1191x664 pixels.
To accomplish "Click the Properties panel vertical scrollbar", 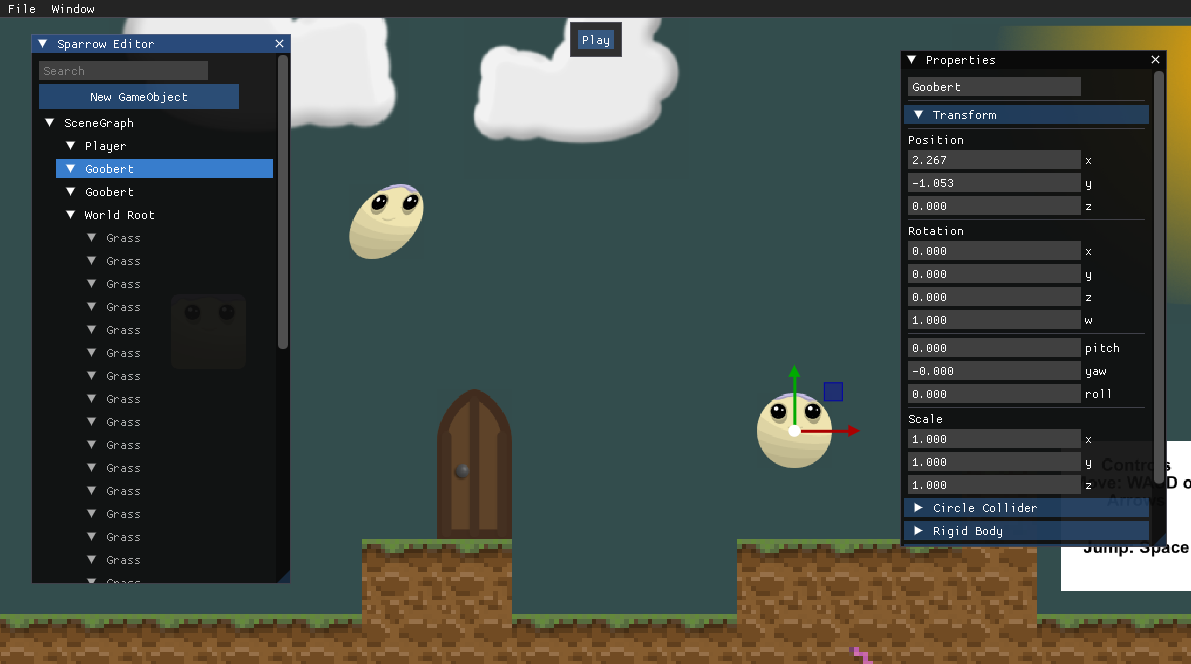I will click(x=1158, y=277).
